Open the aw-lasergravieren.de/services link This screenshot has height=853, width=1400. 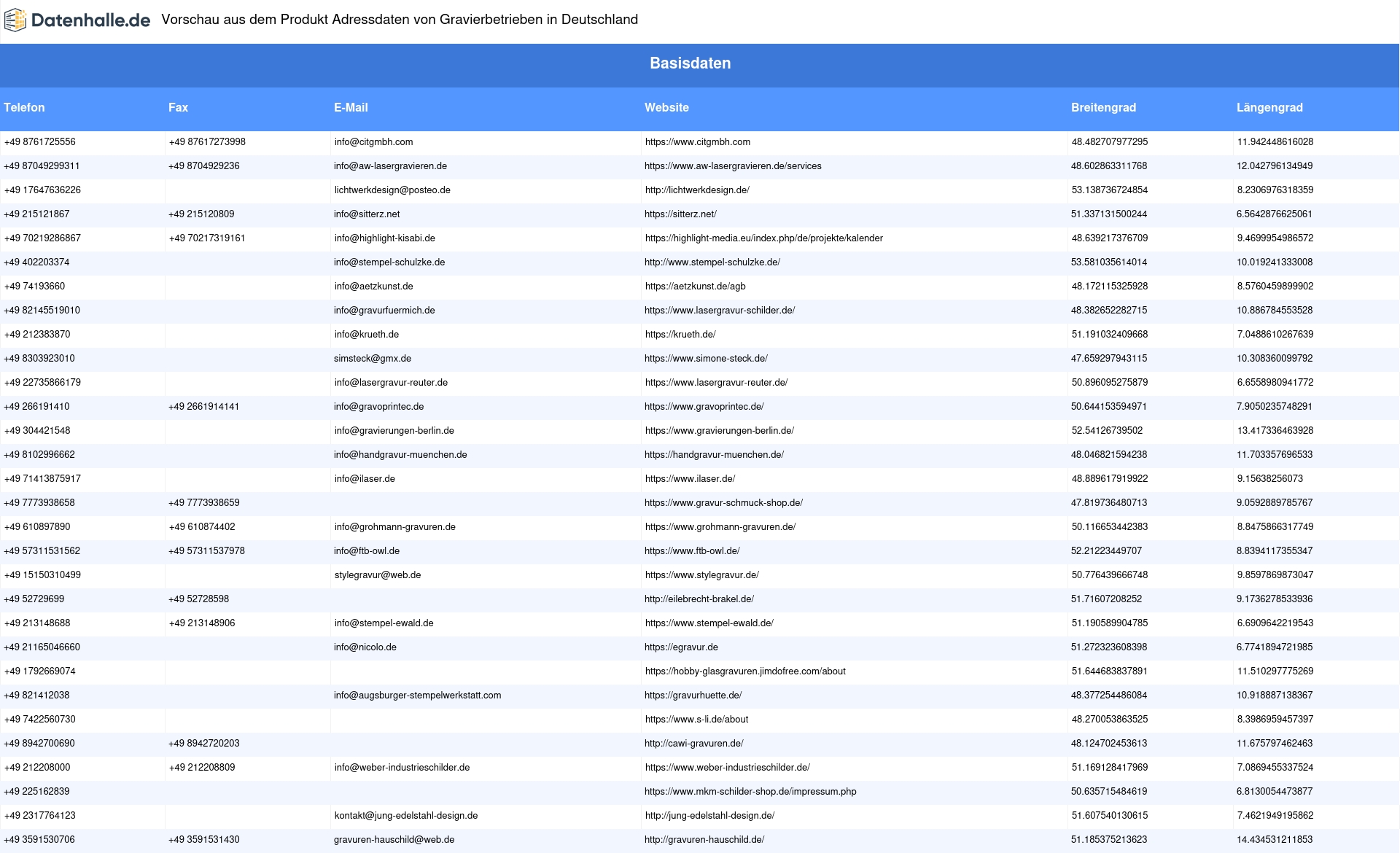point(733,166)
